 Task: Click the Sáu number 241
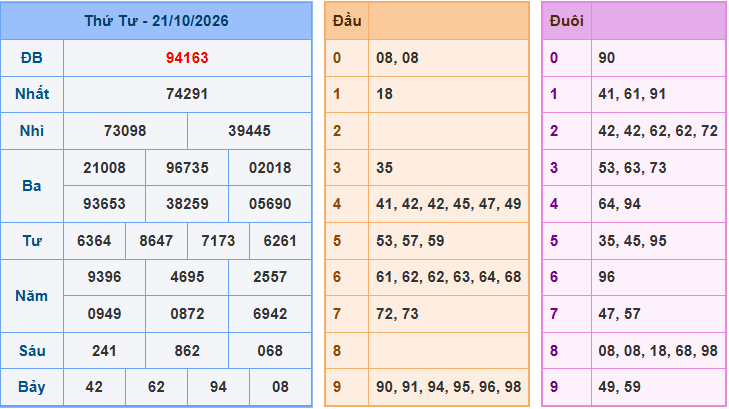pos(104,350)
